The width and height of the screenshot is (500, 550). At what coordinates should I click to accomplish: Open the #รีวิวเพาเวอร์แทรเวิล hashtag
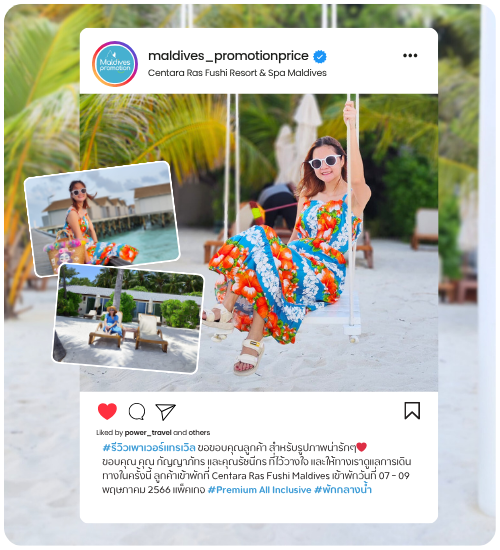pyautogui.click(x=149, y=448)
